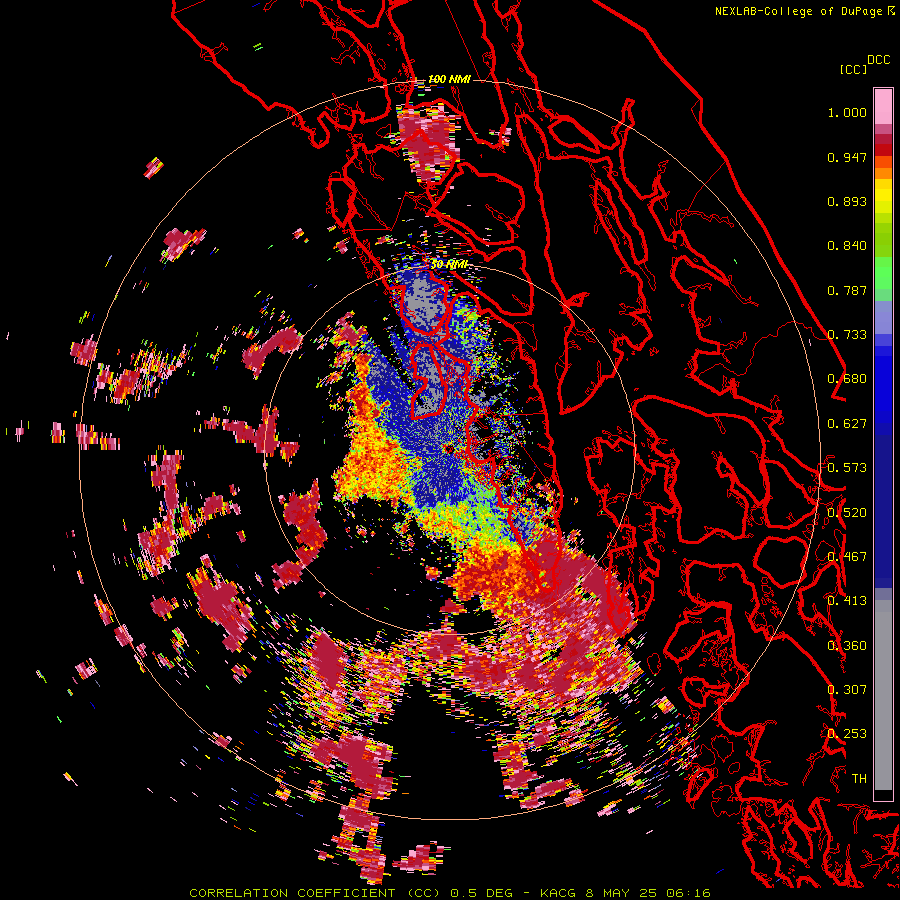Image resolution: width=900 pixels, height=900 pixels.
Task: Select the 1.000 scale value
Action: pos(847,112)
